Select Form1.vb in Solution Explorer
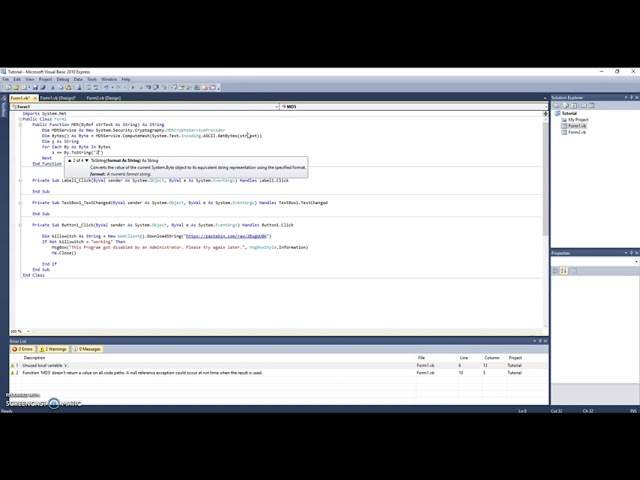640x480 pixels. [577, 126]
